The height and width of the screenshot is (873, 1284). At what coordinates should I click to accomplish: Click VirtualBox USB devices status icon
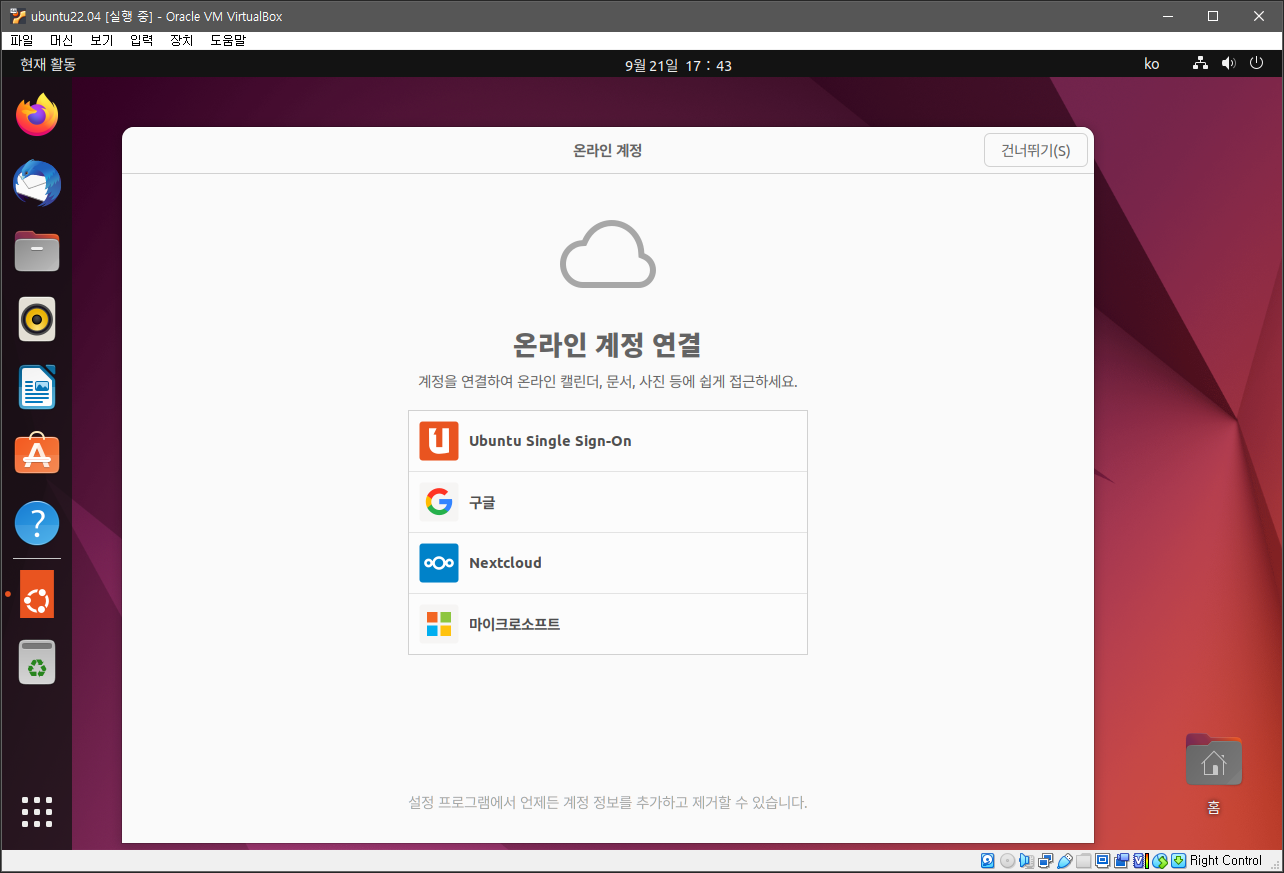pyautogui.click(x=1065, y=860)
